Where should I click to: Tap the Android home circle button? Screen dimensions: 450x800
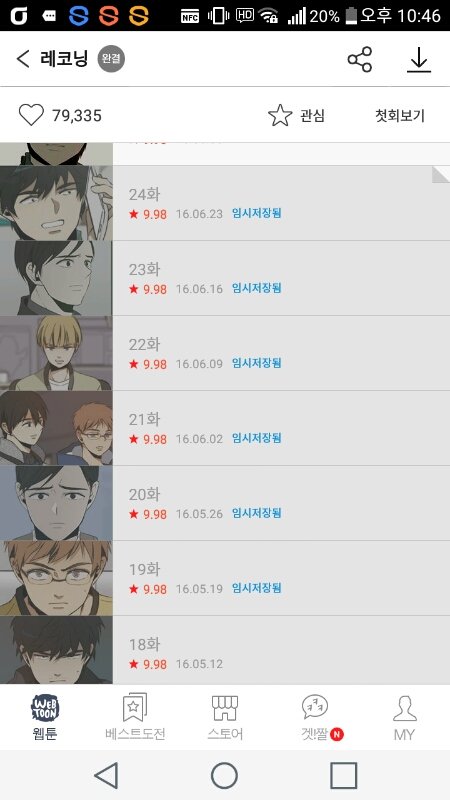pos(224,776)
